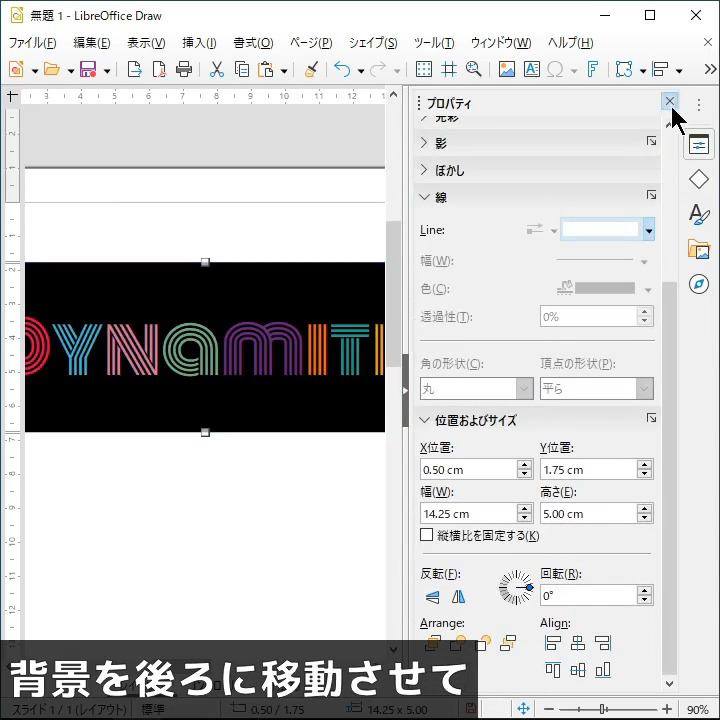Open the 挿入 menu
720x720 pixels.
click(199, 43)
